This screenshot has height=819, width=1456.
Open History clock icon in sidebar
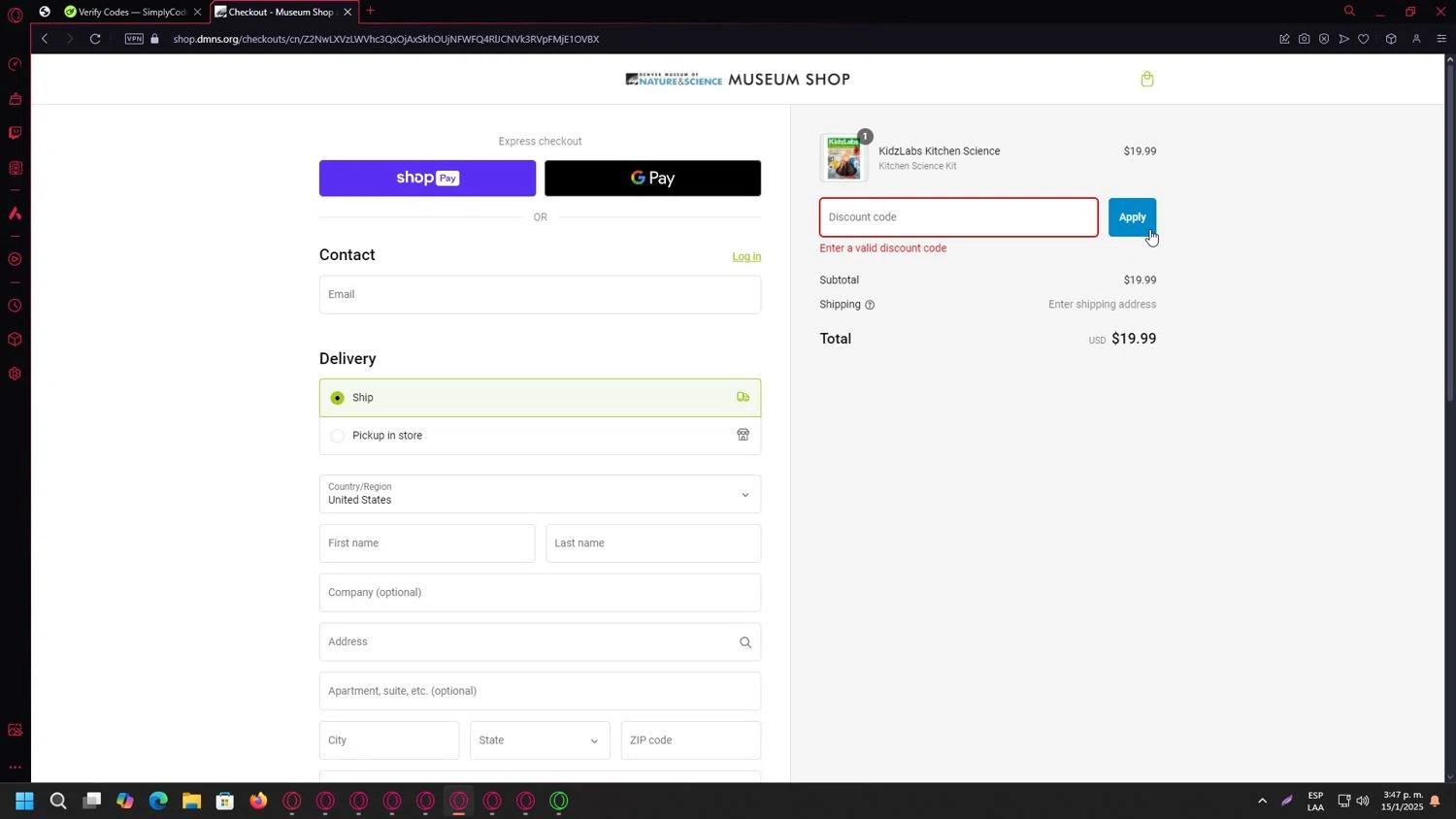click(15, 306)
